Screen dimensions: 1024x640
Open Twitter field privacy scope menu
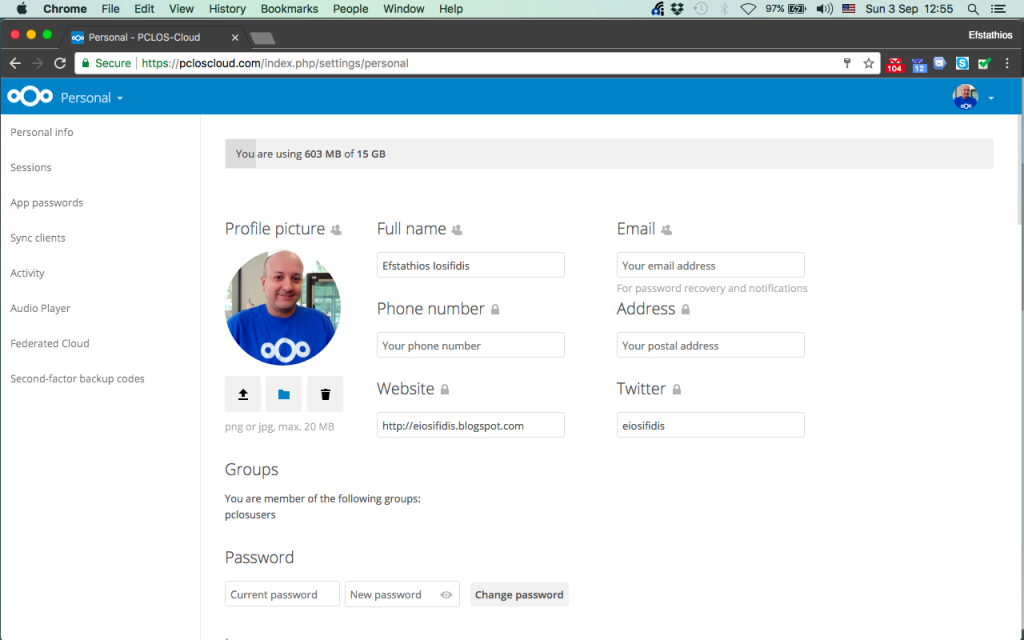point(677,389)
